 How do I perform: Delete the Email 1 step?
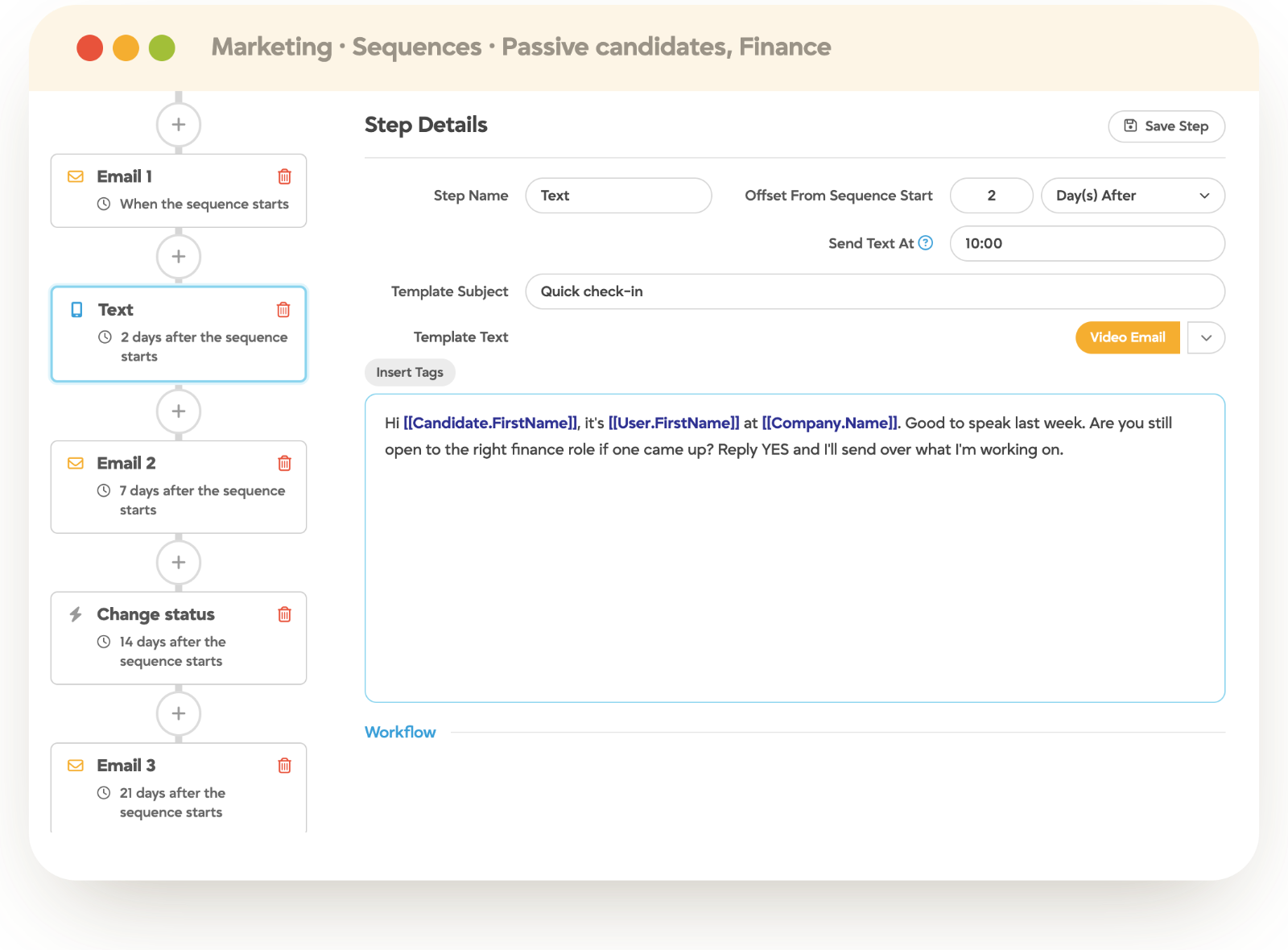284,176
